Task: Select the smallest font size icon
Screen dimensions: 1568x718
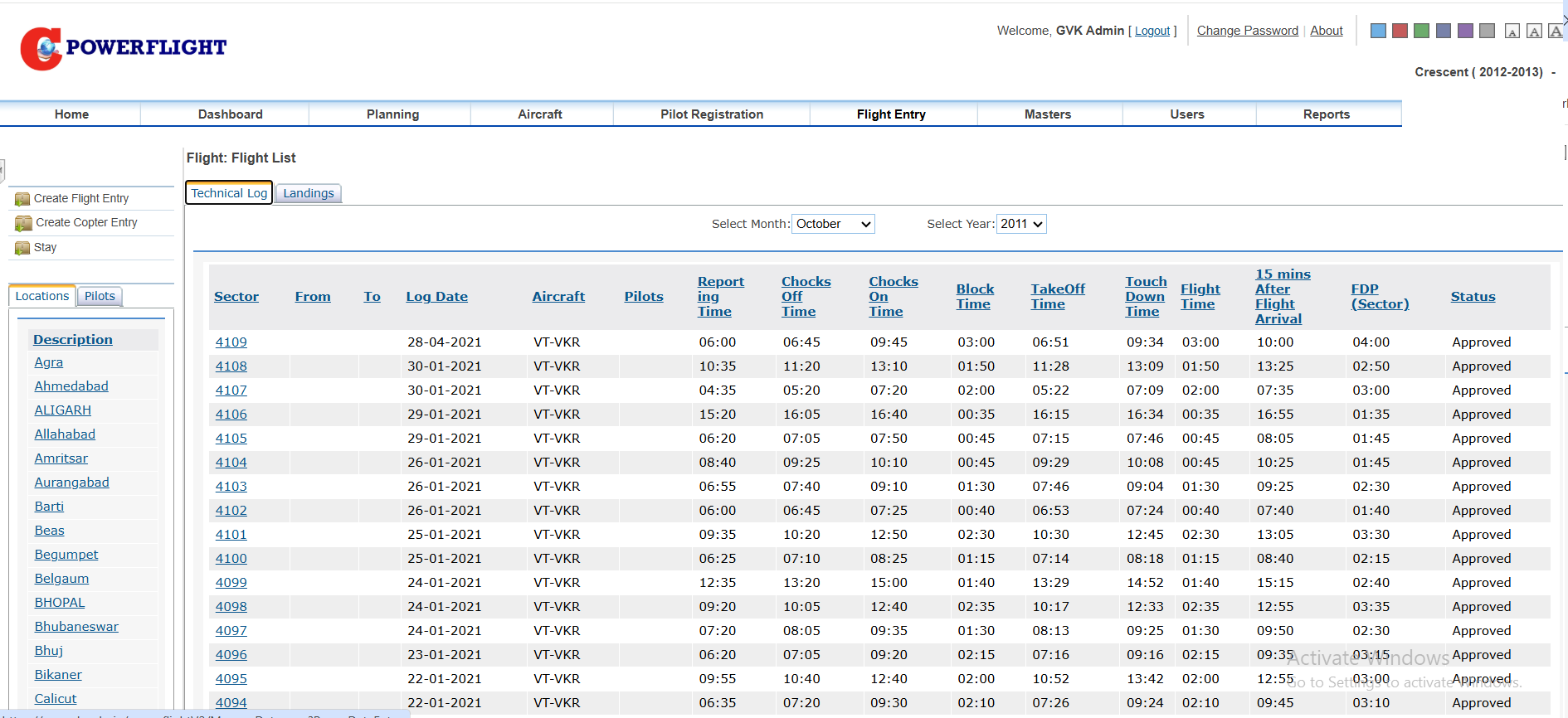Action: click(x=1512, y=32)
